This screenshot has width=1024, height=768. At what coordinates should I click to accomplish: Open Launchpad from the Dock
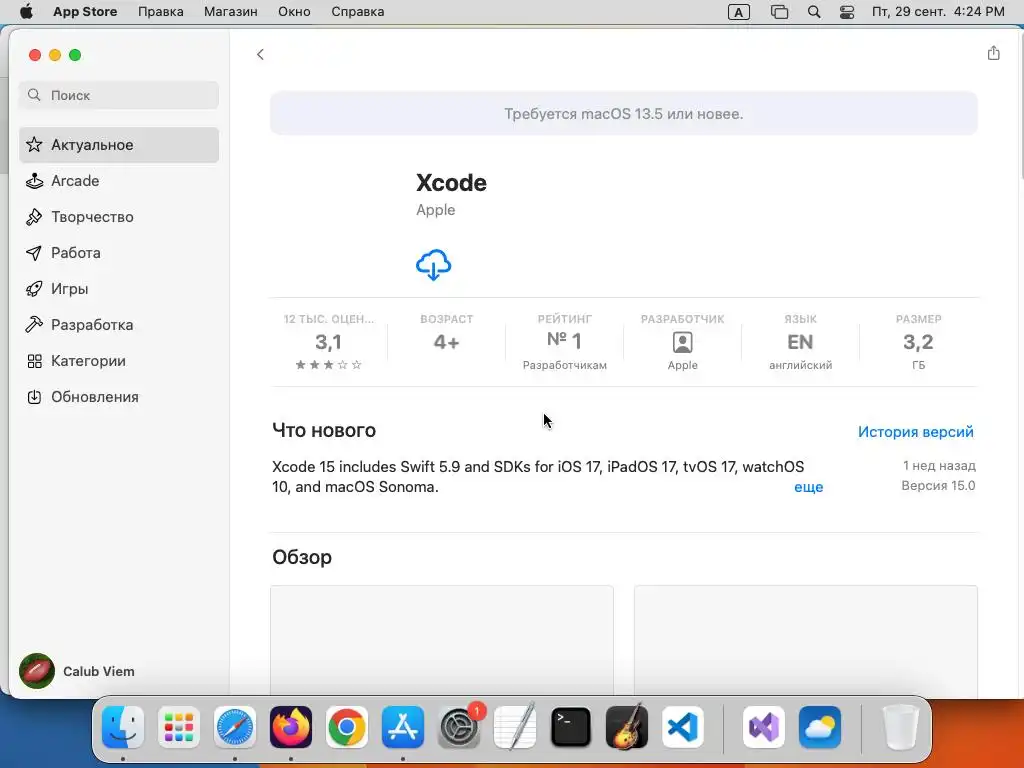[x=179, y=727]
